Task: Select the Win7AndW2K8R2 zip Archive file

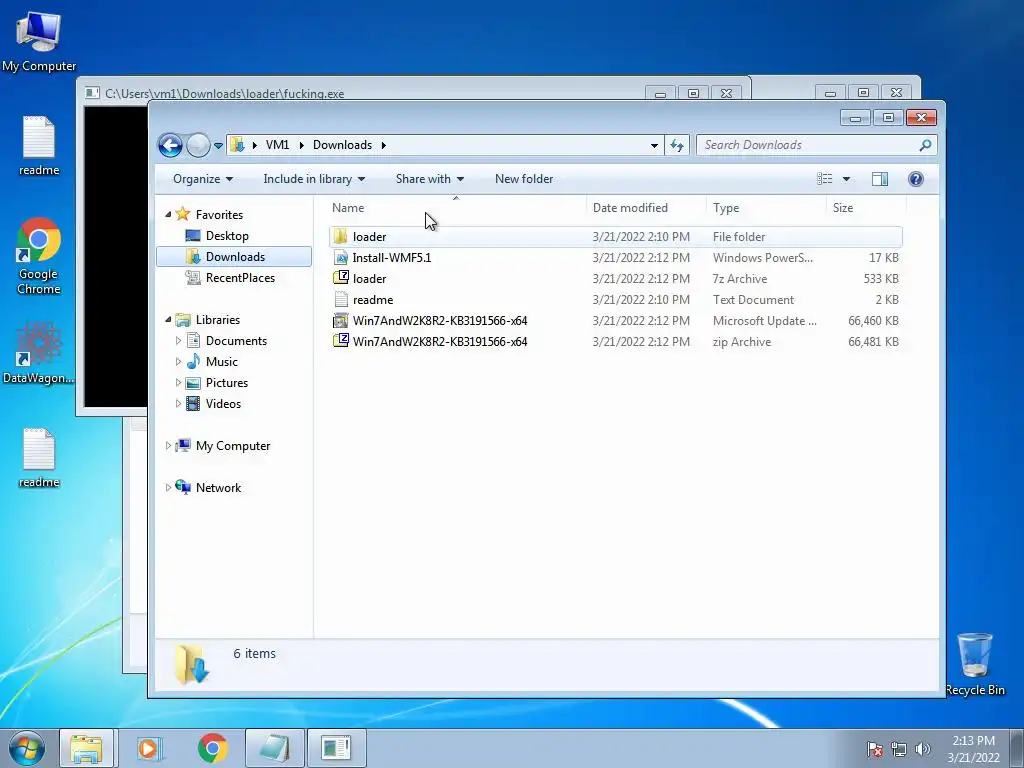Action: (616, 342)
